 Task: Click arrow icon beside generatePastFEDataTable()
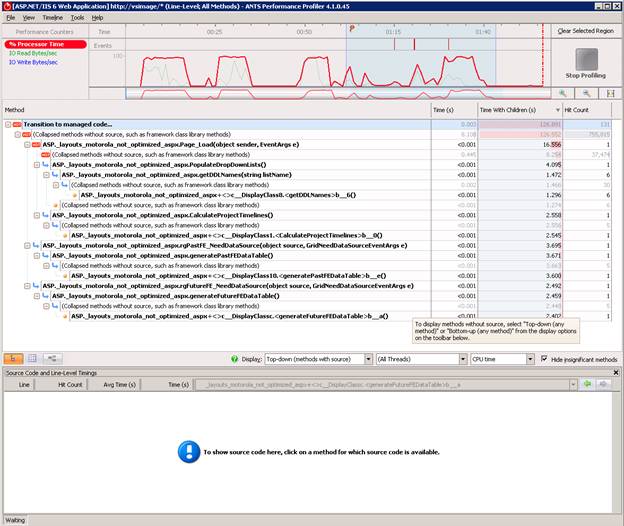(x=46, y=255)
